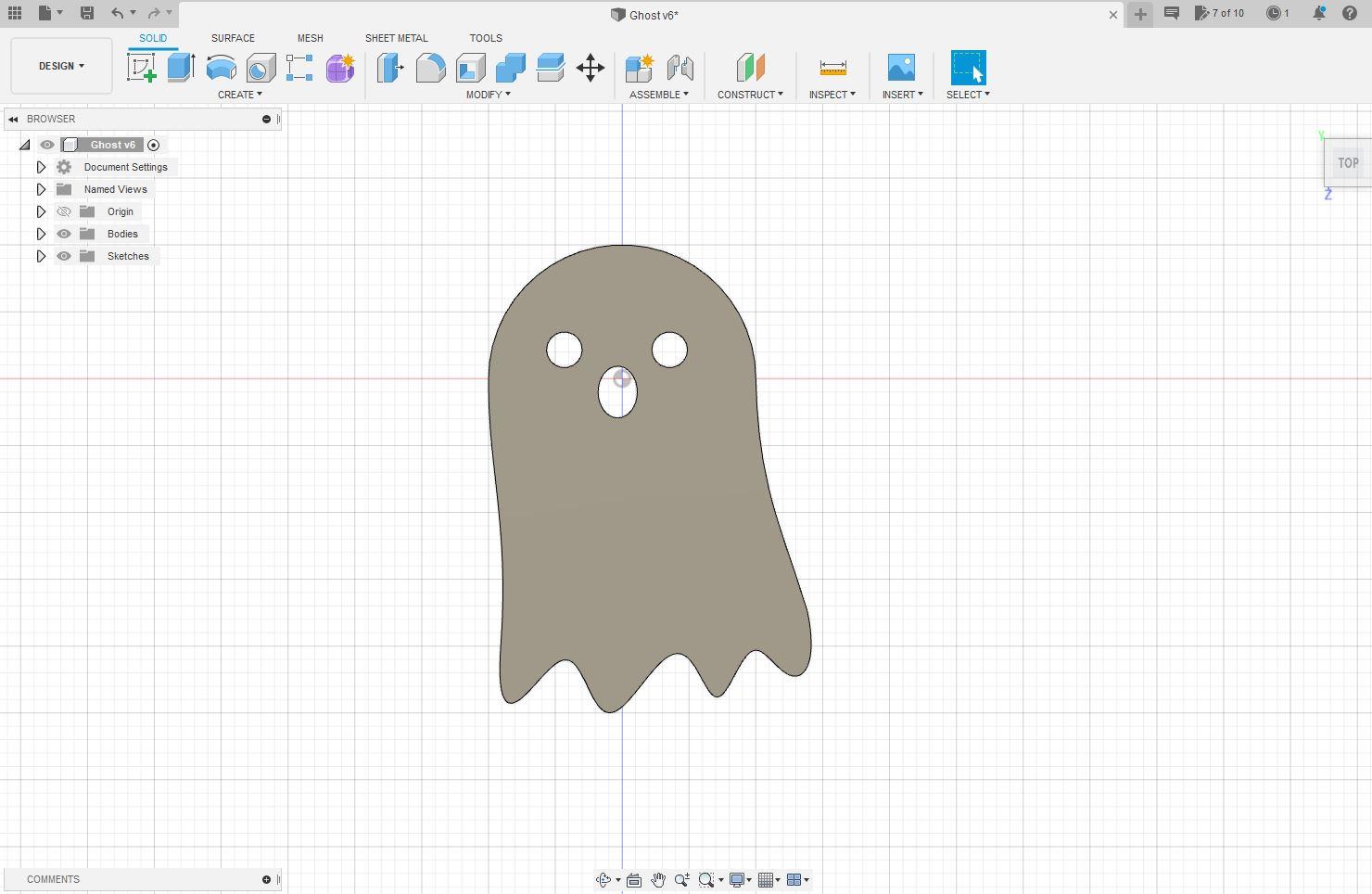Screen dimensions: 1372x894
Task: Open the SURFACE ribbon tab
Action: click(x=232, y=38)
